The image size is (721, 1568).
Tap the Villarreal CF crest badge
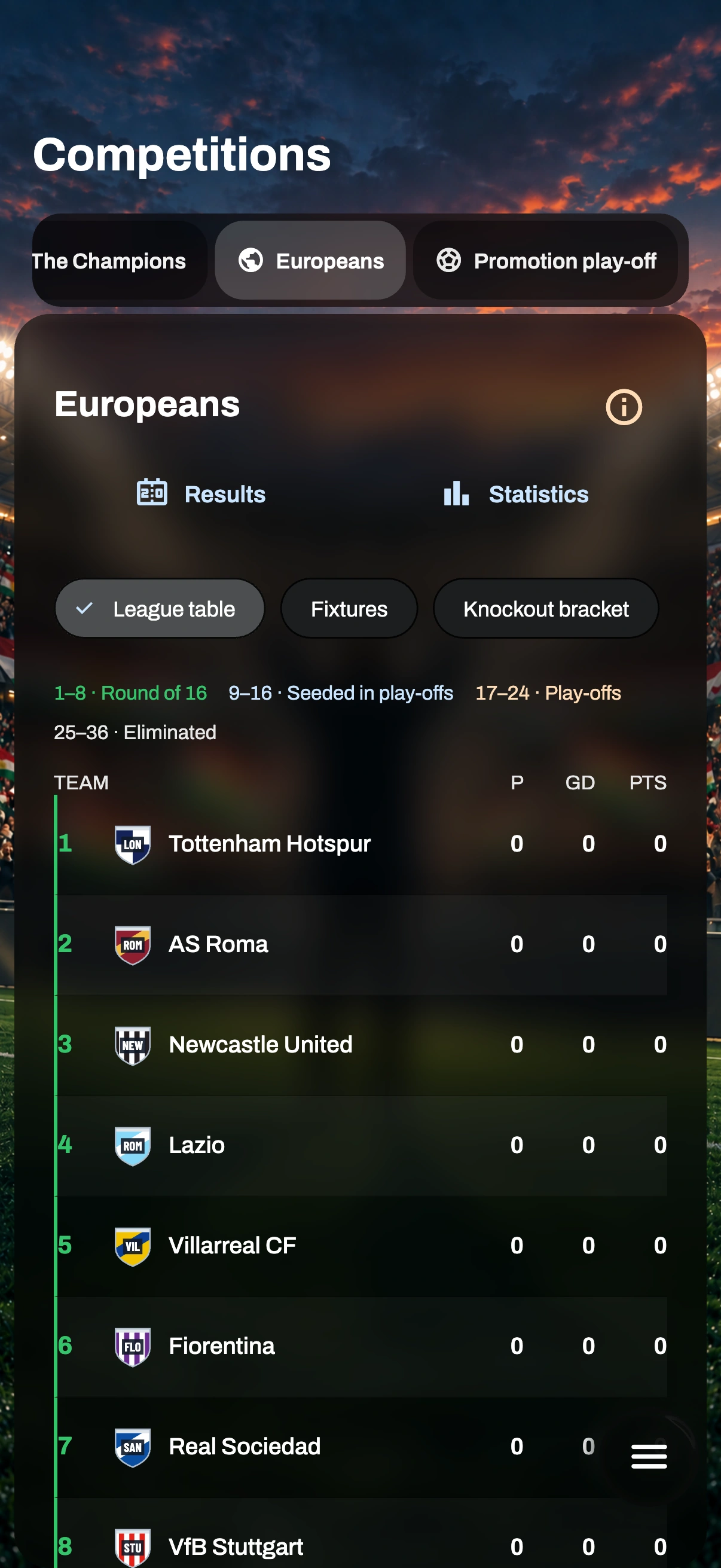pyautogui.click(x=133, y=1246)
